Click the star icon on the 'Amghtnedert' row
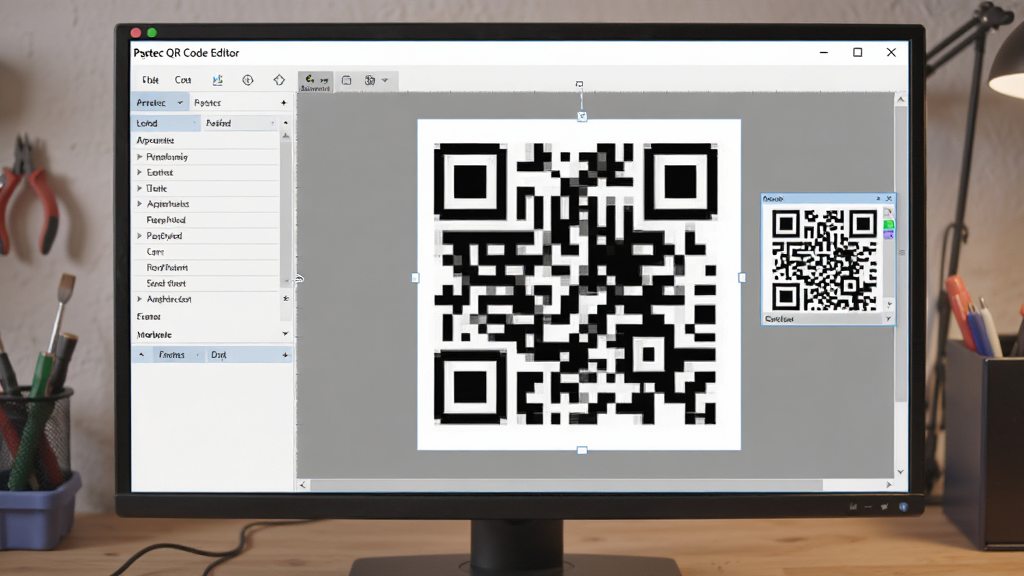Image resolution: width=1024 pixels, height=576 pixels. tap(285, 298)
